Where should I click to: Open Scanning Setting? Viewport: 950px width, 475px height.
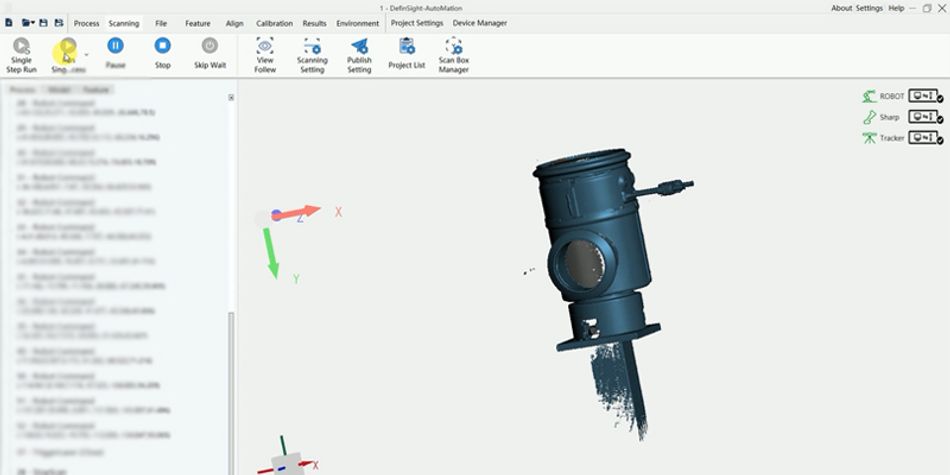[x=312, y=46]
